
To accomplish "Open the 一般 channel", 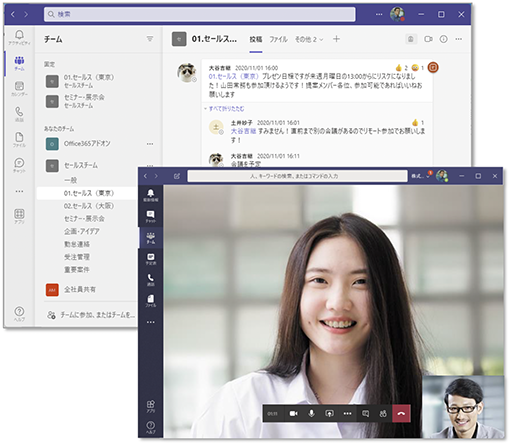I will (71, 180).
